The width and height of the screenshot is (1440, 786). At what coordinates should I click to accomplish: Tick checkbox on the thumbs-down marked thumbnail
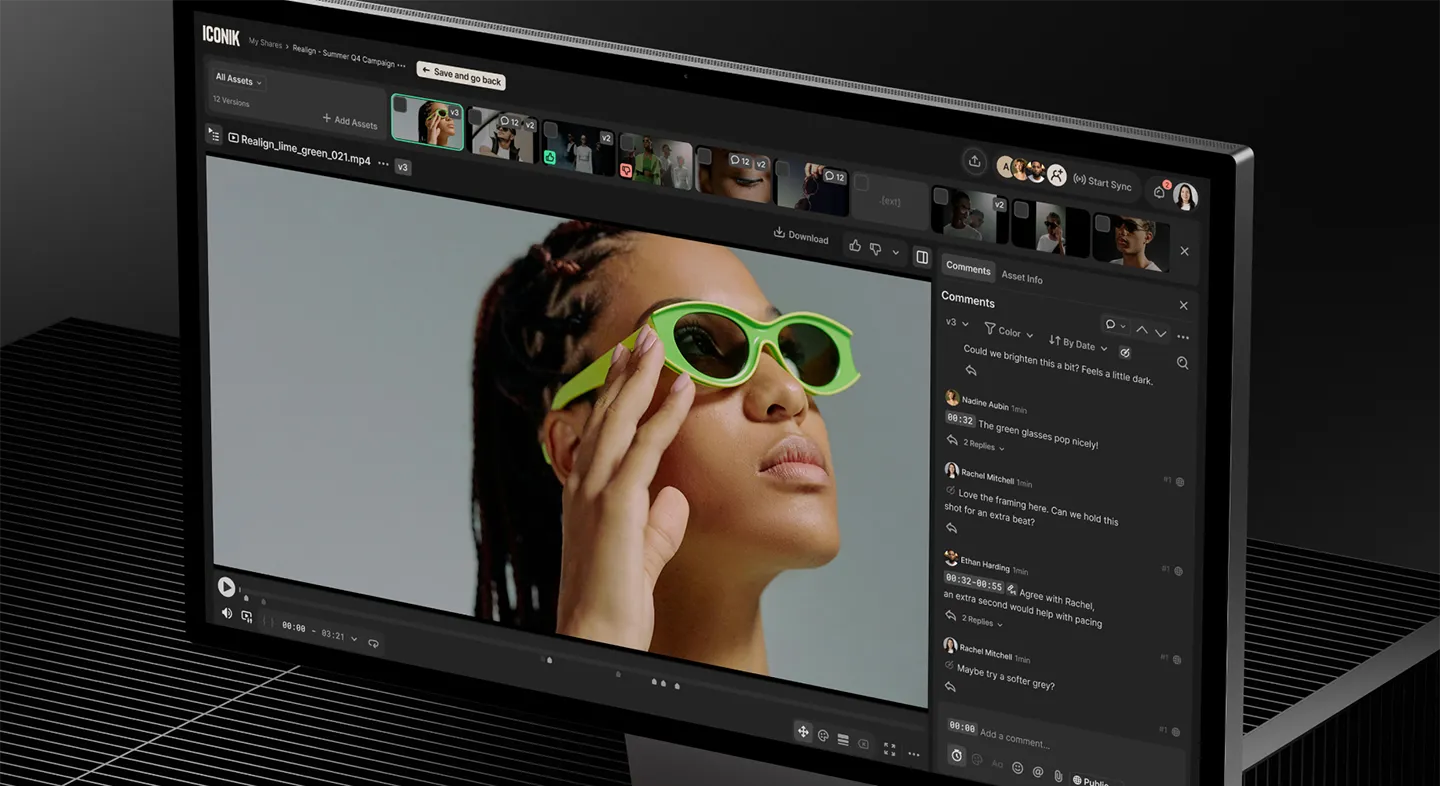coord(627,143)
